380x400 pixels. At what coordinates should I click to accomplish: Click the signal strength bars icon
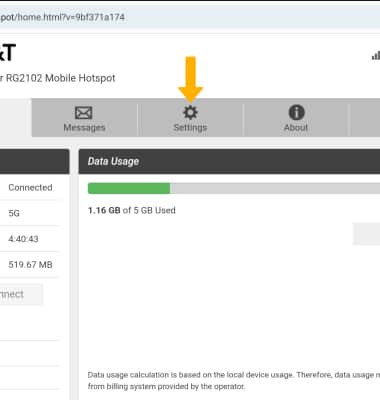point(376,56)
